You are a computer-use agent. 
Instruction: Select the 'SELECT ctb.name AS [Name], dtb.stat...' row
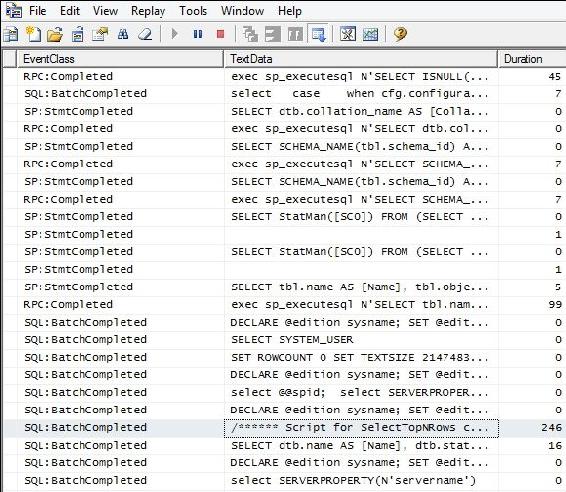pyautogui.click(x=284, y=445)
